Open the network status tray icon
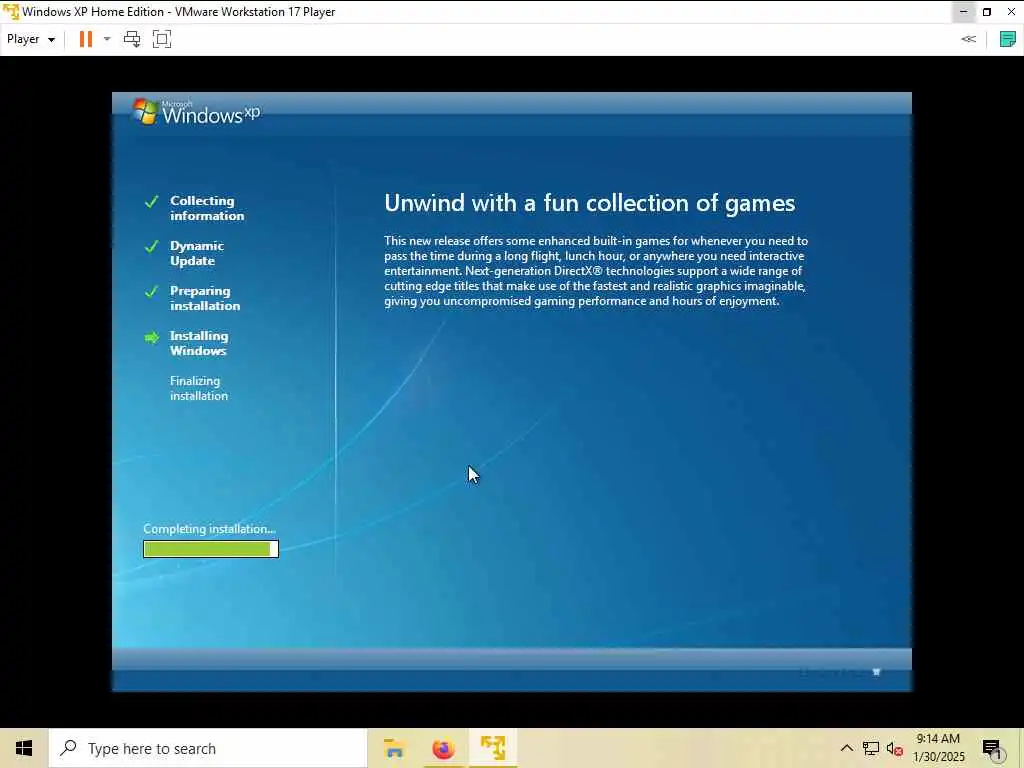The image size is (1024, 768). (x=871, y=748)
